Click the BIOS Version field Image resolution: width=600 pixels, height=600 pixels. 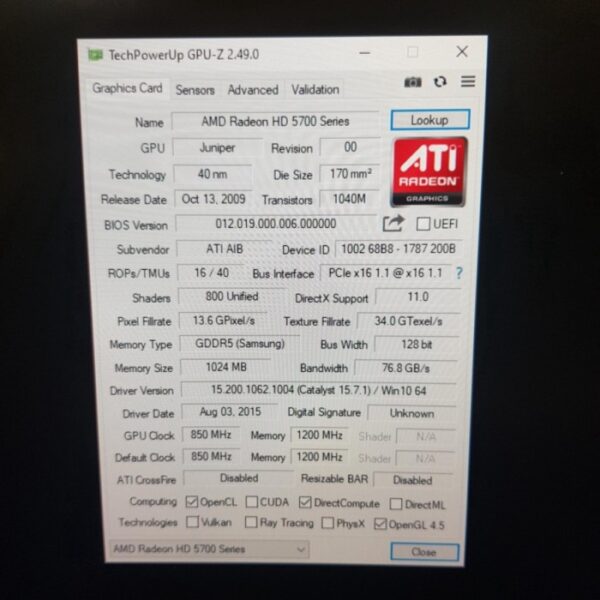pos(276,223)
